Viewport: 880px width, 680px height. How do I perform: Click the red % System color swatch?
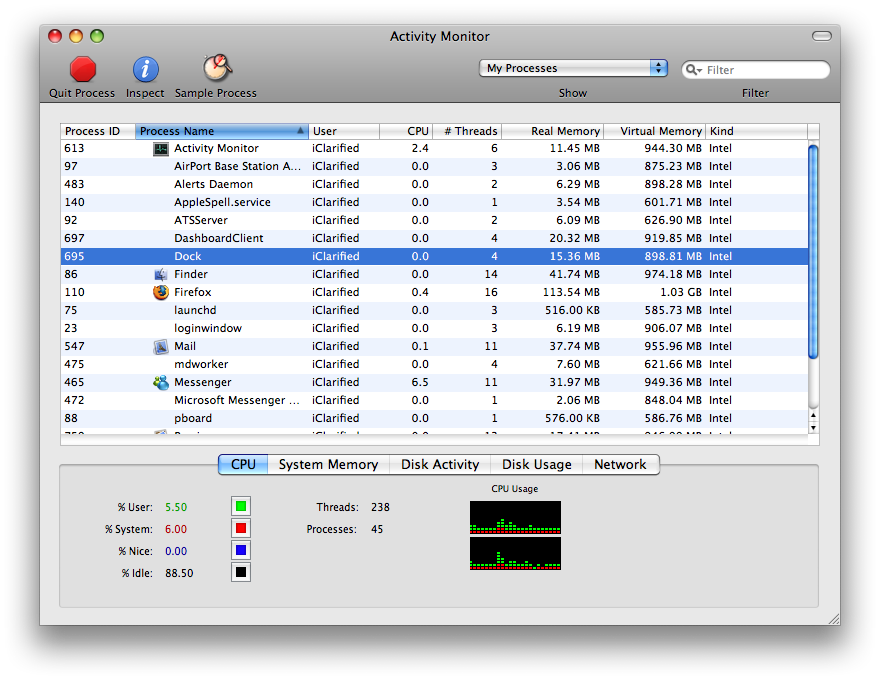(x=241, y=528)
